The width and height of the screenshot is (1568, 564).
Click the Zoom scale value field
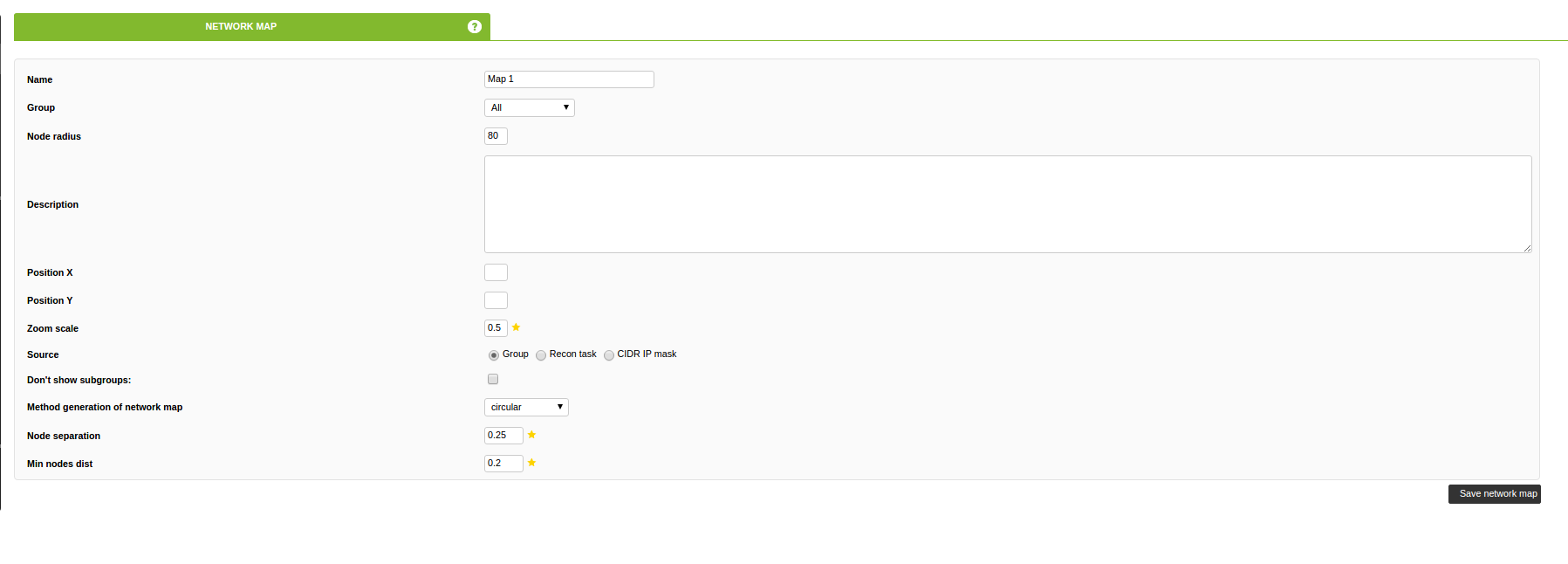[496, 328]
